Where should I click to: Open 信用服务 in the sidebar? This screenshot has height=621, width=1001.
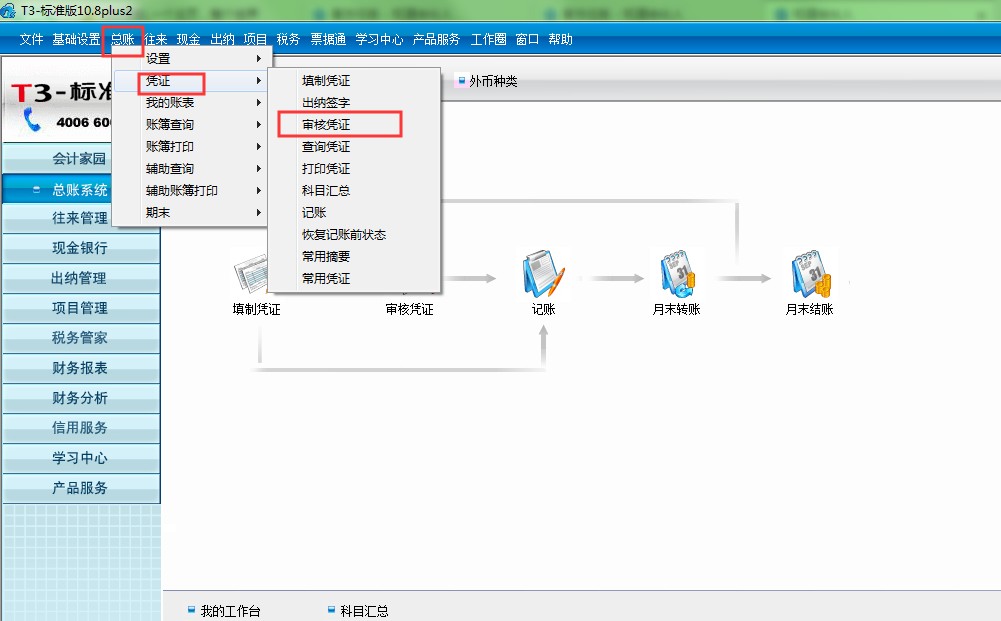tap(80, 428)
